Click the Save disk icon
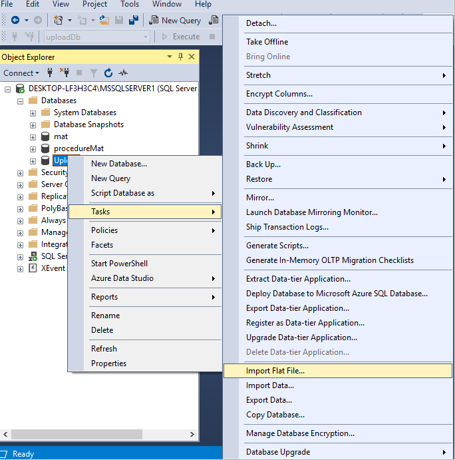Image resolution: width=455 pixels, height=460 pixels. [x=119, y=20]
